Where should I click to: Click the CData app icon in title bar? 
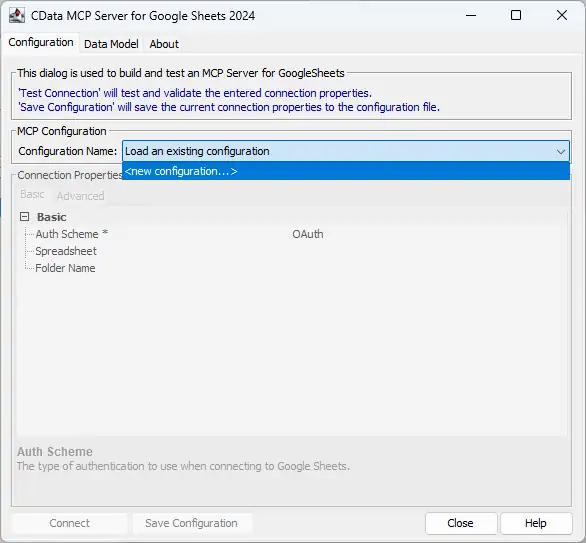(17, 16)
